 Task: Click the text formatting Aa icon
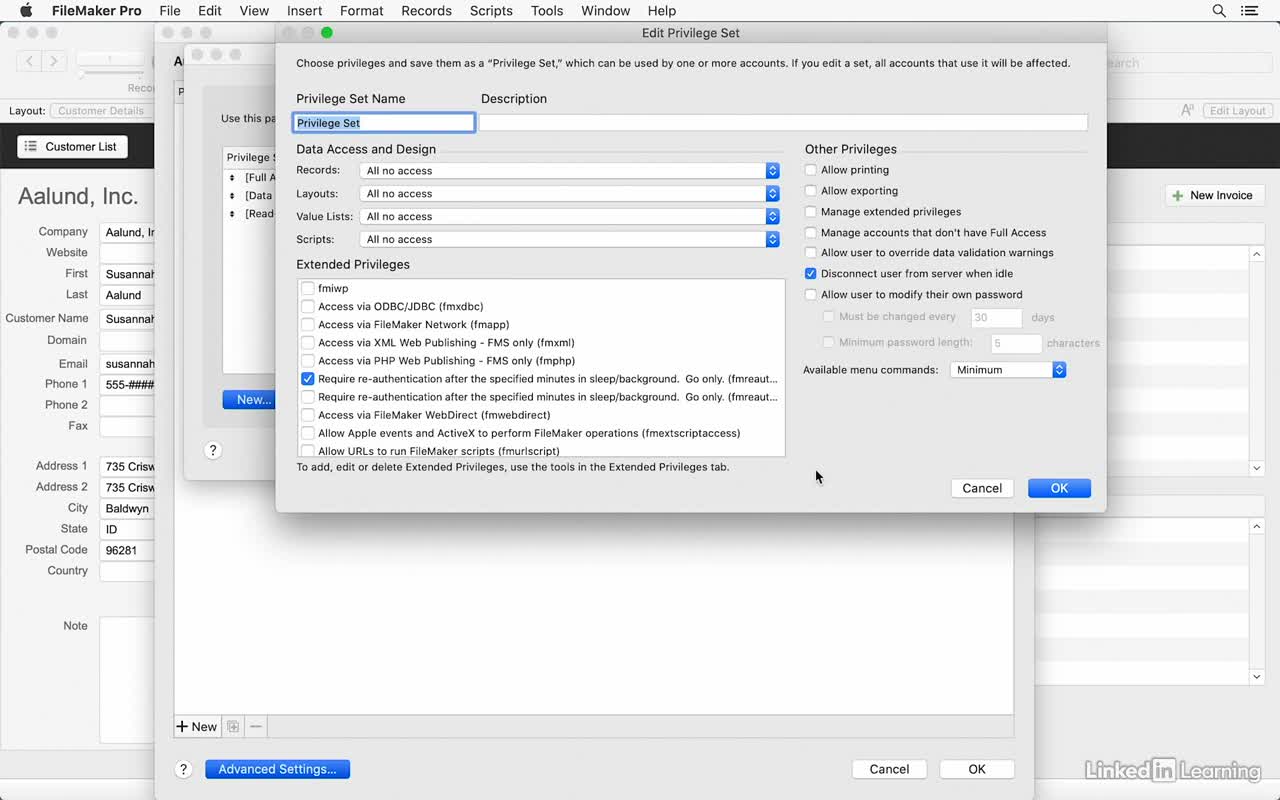1187,111
